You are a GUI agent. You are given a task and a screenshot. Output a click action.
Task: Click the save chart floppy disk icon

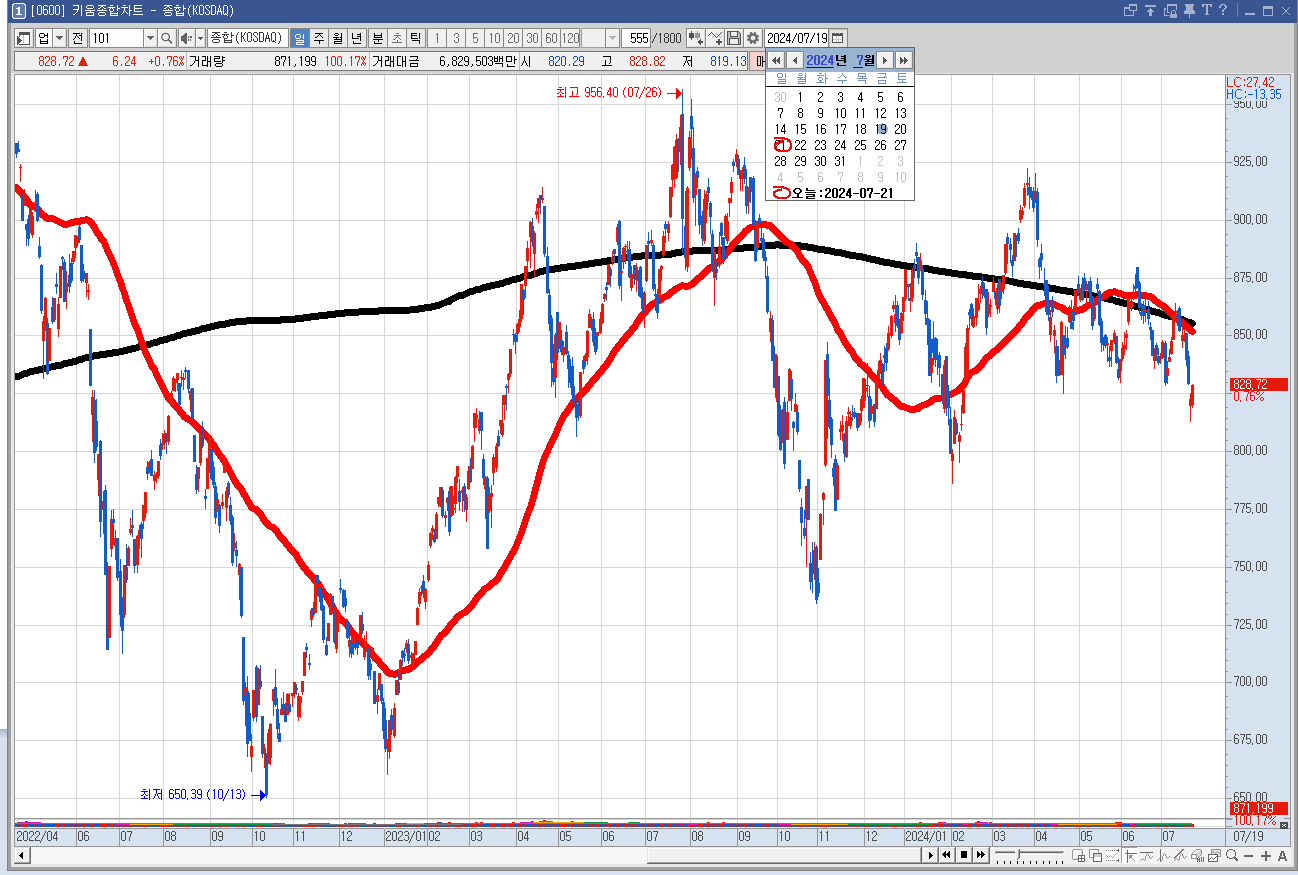734,38
